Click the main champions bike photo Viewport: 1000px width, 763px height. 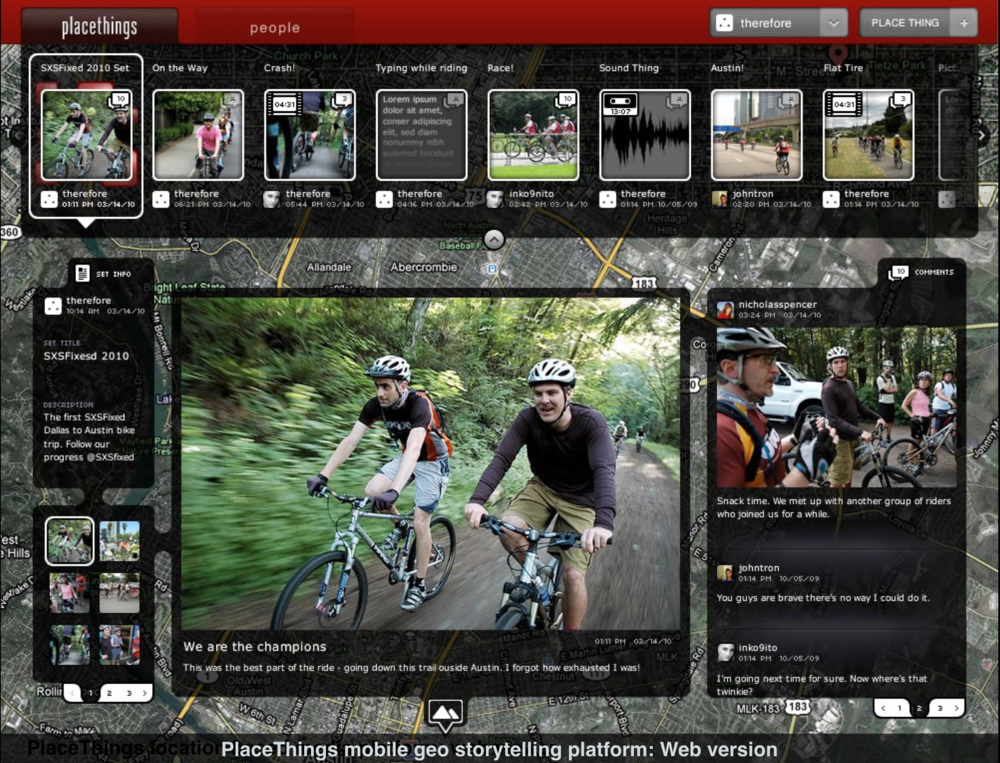pos(430,464)
